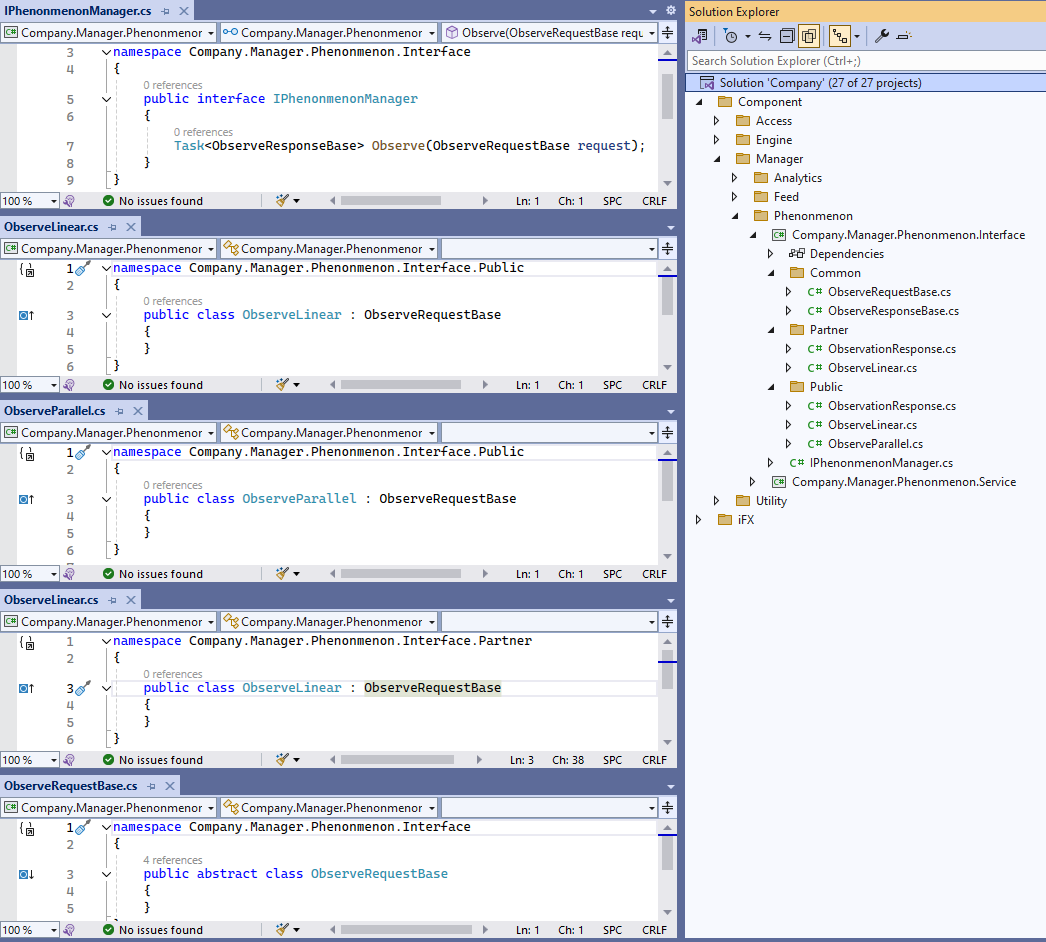The width and height of the screenshot is (1046, 942).
Task: Sync Solution Explorer with active document
Action: [x=765, y=36]
